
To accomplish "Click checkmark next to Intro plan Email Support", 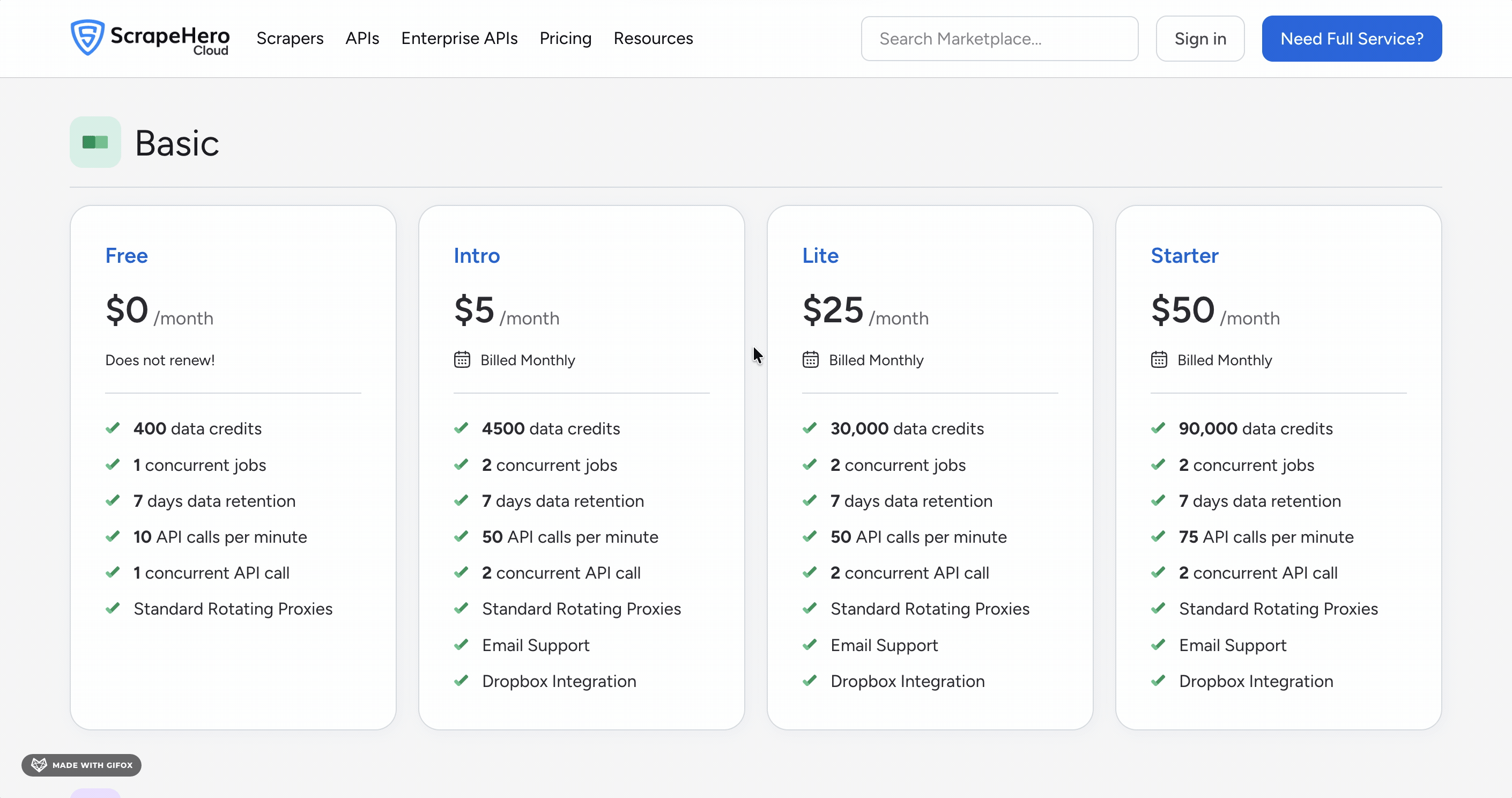I will [x=461, y=645].
